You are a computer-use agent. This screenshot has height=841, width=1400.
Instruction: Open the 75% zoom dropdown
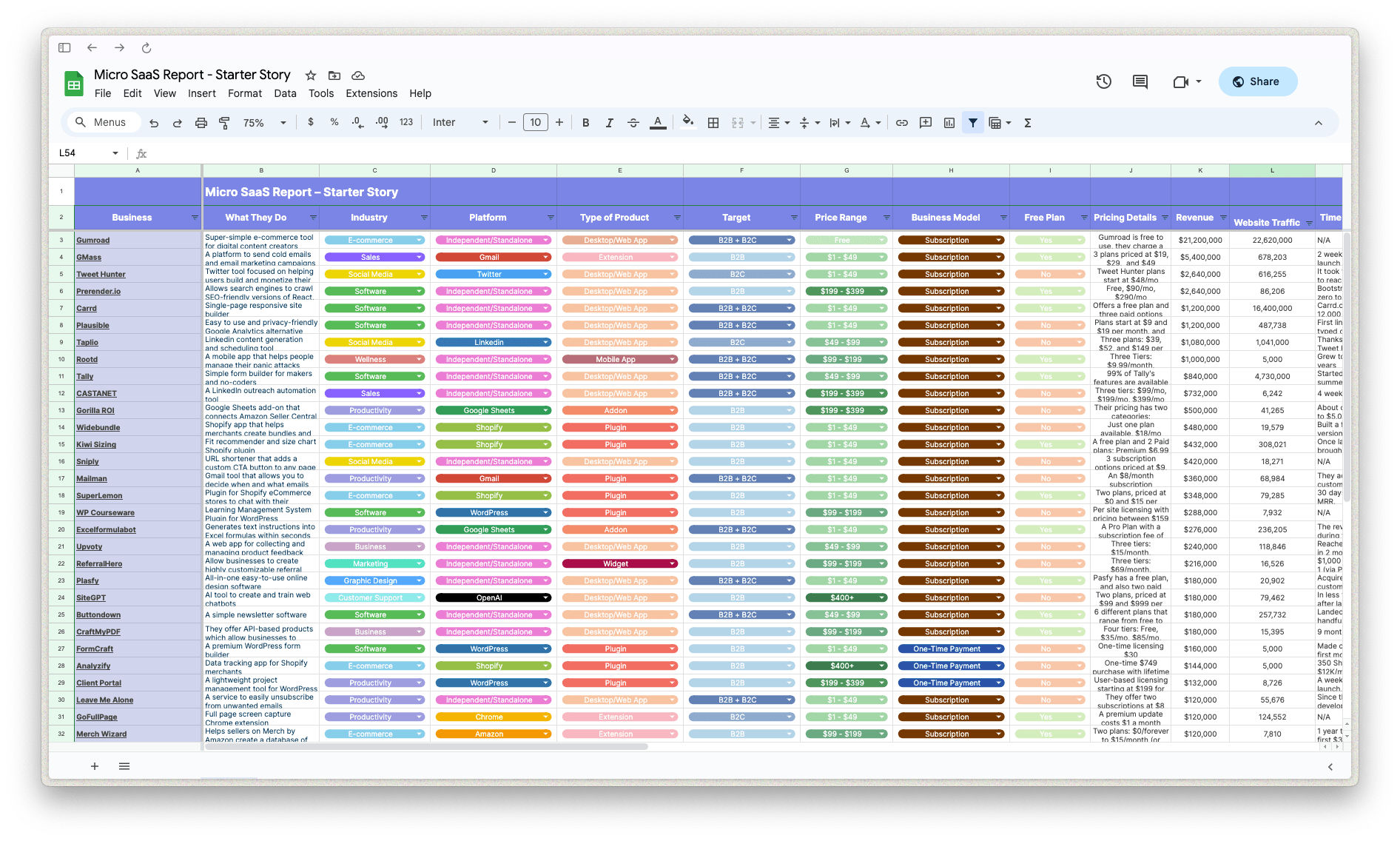(264, 123)
